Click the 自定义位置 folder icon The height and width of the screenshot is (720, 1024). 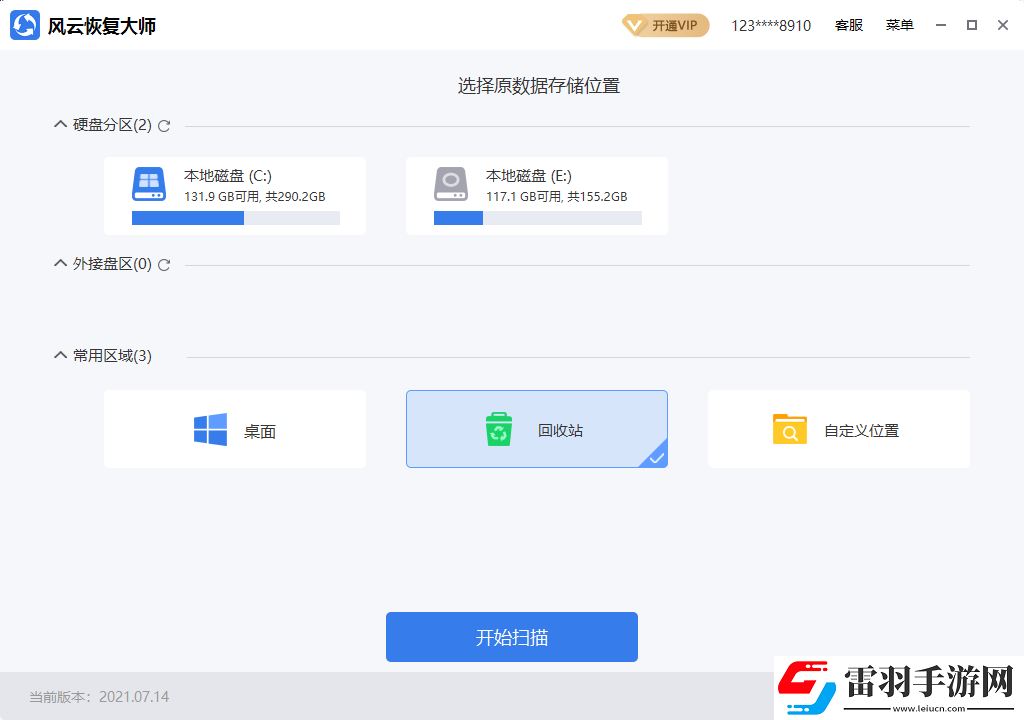(x=789, y=428)
